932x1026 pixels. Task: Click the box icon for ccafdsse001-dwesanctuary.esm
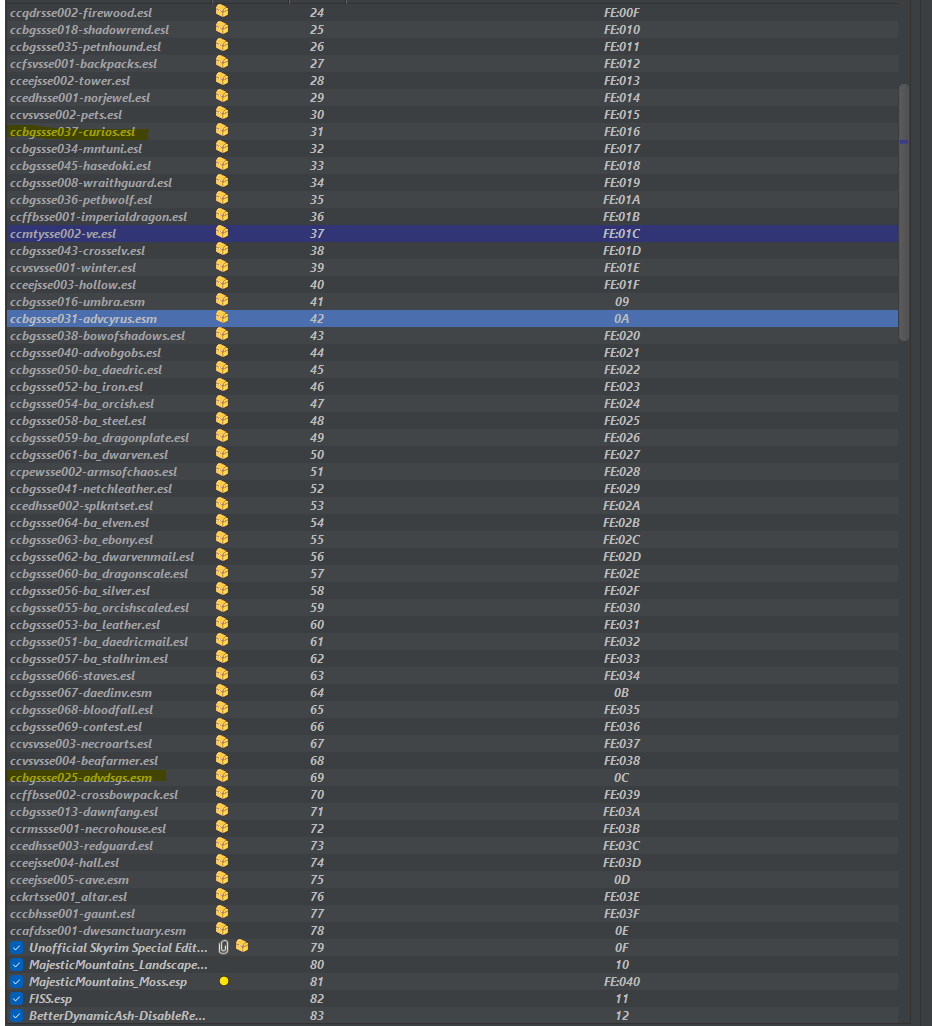click(222, 930)
